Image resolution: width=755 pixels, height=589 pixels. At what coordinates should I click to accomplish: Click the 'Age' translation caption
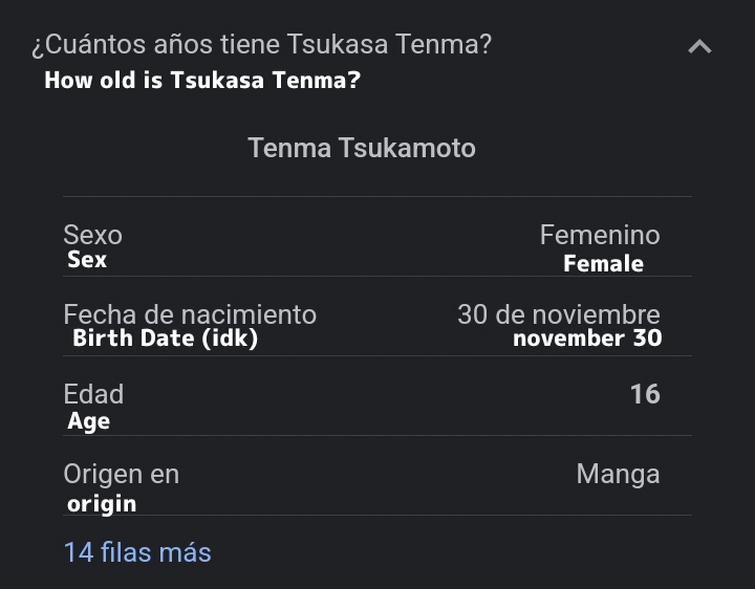[x=89, y=421]
